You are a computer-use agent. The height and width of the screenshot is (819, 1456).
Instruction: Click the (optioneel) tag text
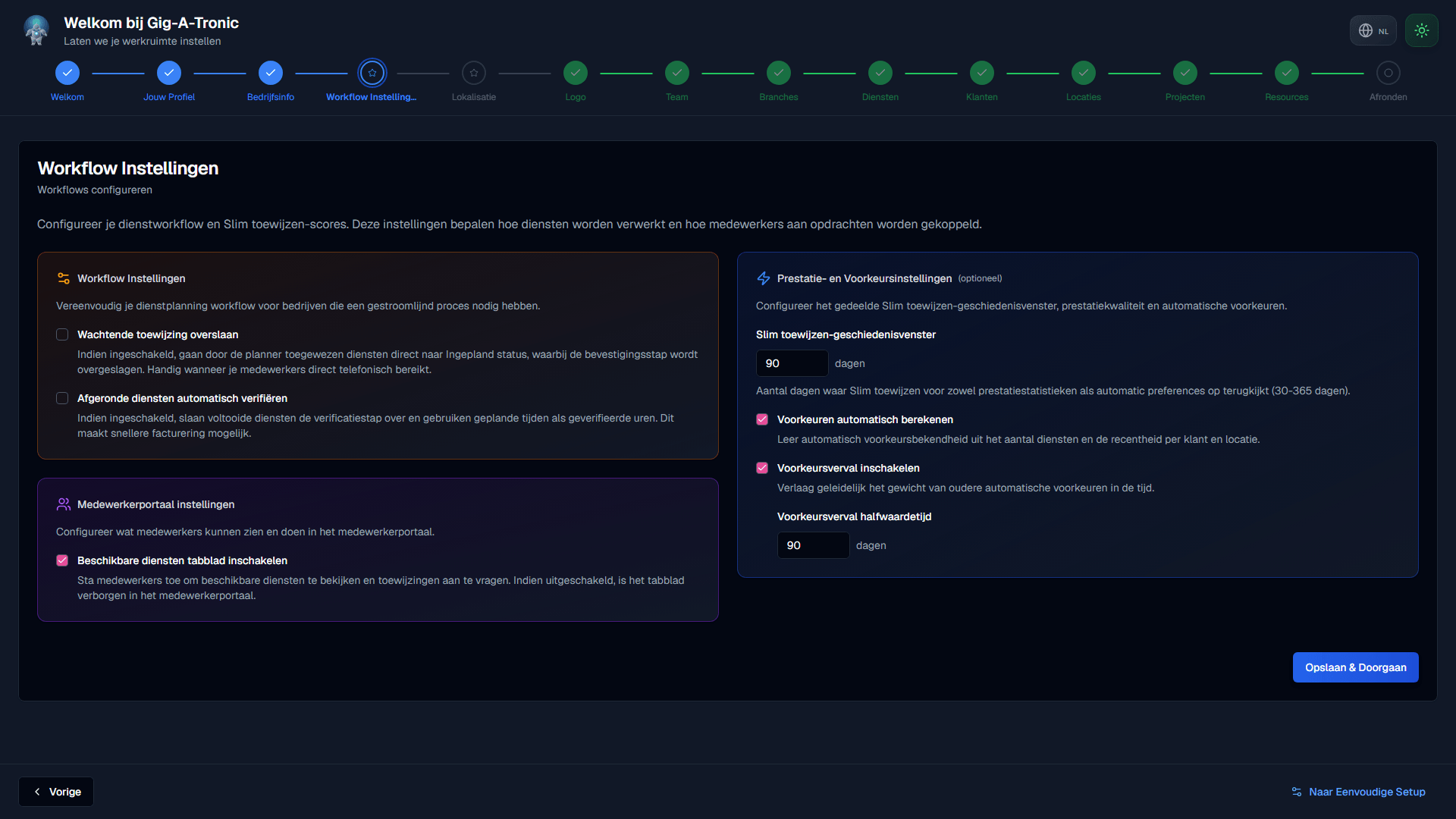(980, 278)
